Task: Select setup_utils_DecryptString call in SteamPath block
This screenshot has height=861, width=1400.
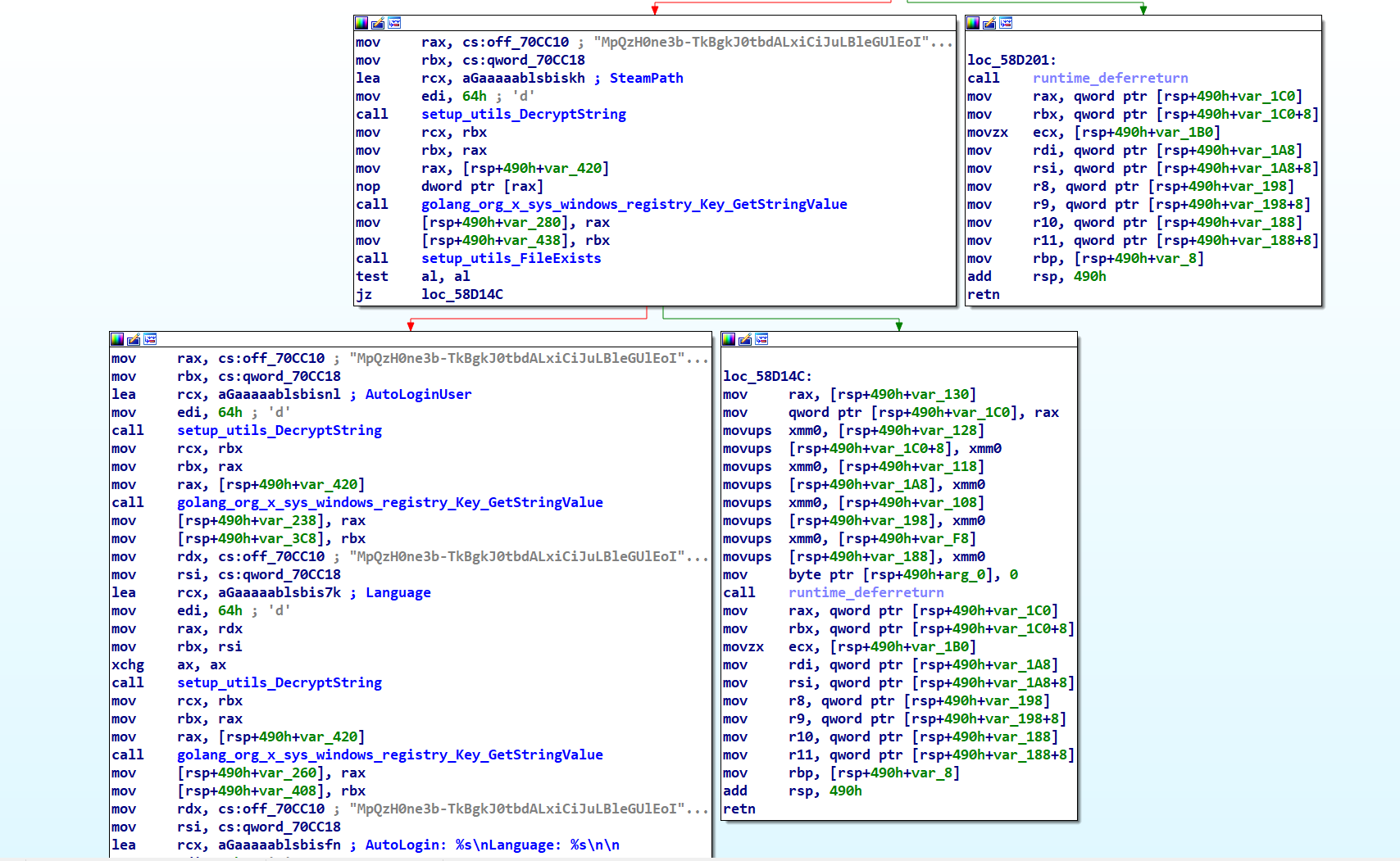Action: (x=523, y=115)
